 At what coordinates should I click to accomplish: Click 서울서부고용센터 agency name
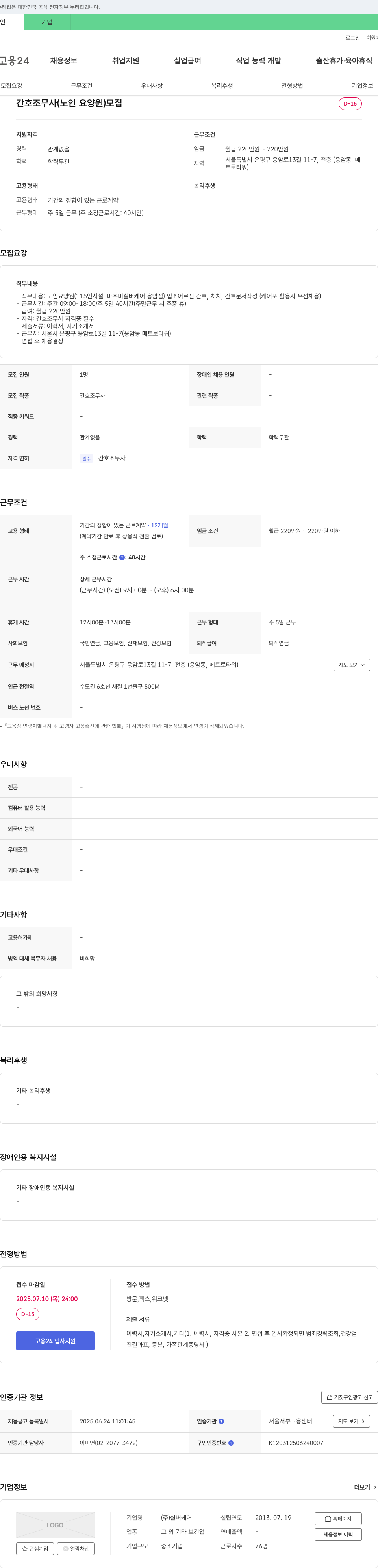[291, 1421]
